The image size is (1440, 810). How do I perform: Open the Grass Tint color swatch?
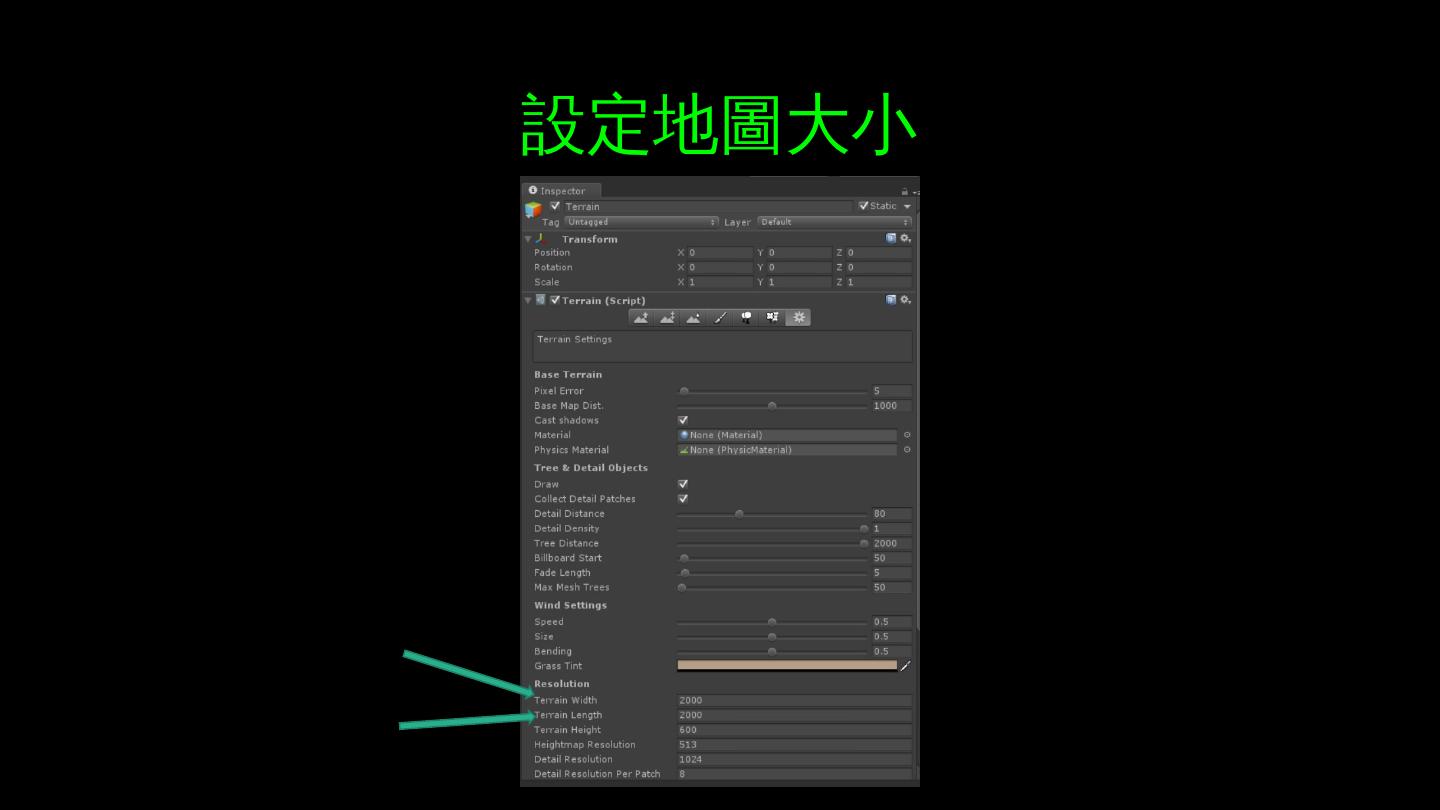(787, 665)
